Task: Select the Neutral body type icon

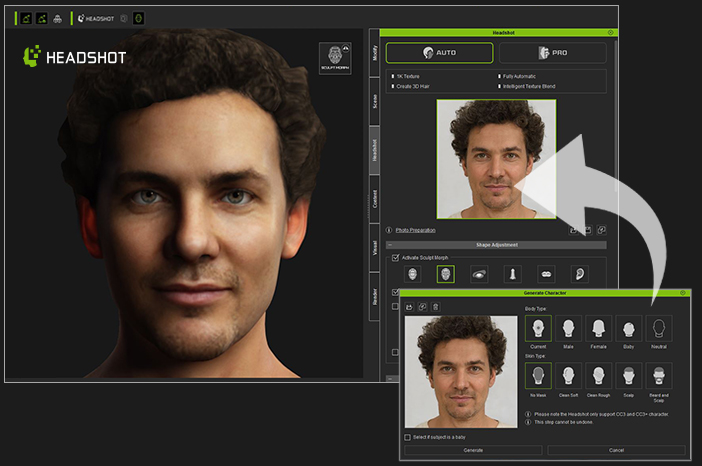Action: pyautogui.click(x=659, y=329)
